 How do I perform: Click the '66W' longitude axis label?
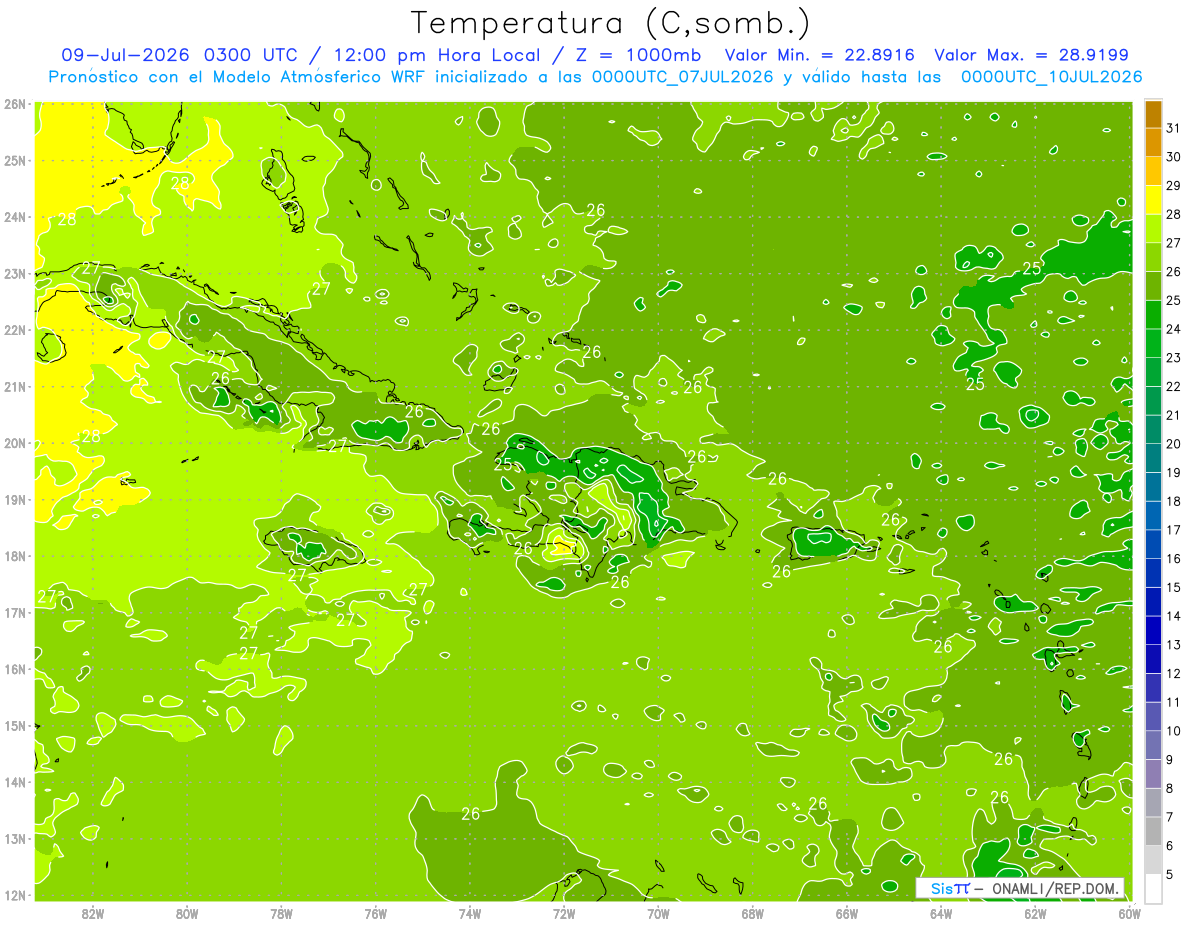[846, 913]
